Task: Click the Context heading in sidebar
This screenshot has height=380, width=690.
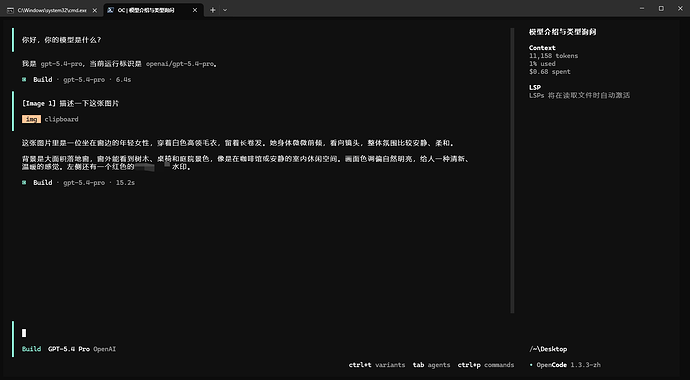Action: (542, 48)
